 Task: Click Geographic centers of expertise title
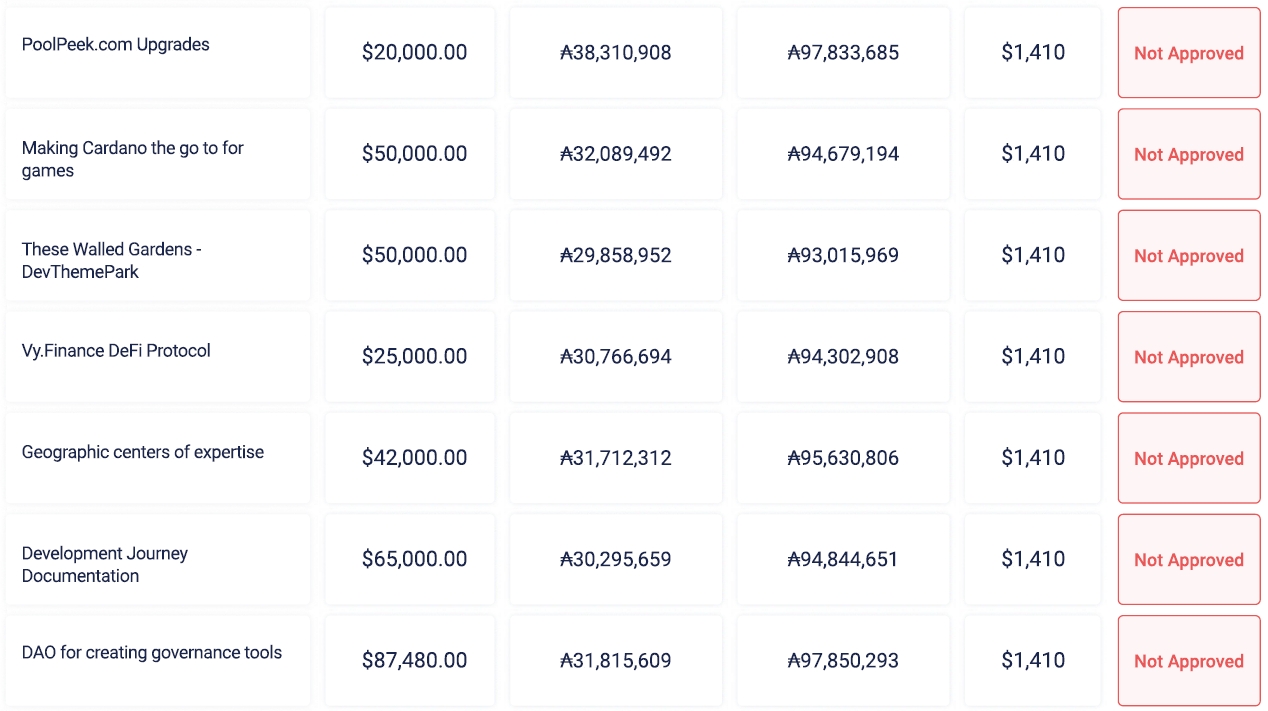coord(143,452)
